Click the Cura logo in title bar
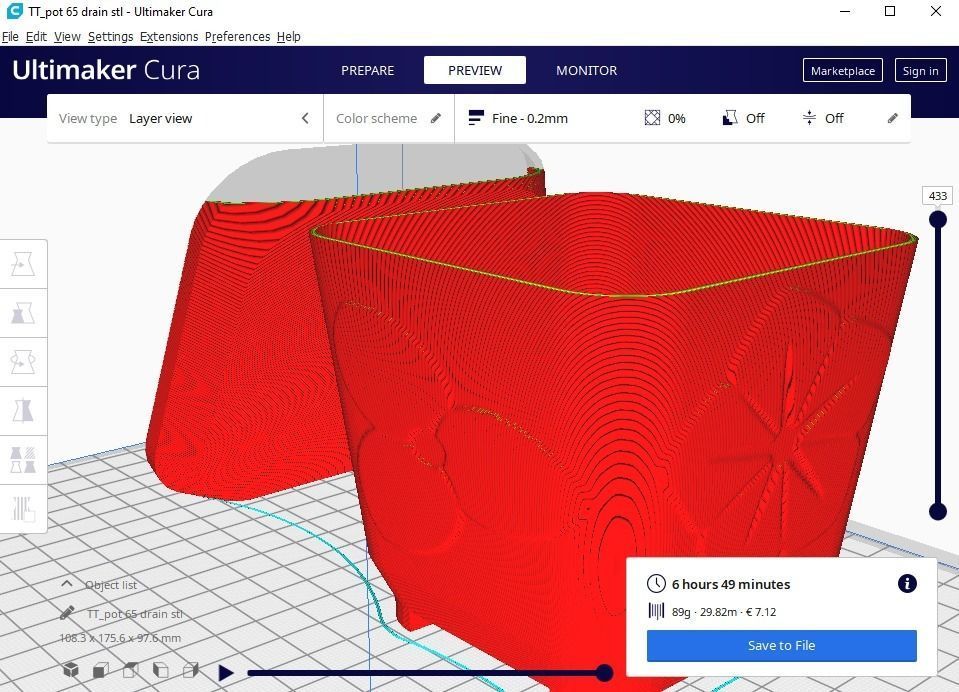 14,11
